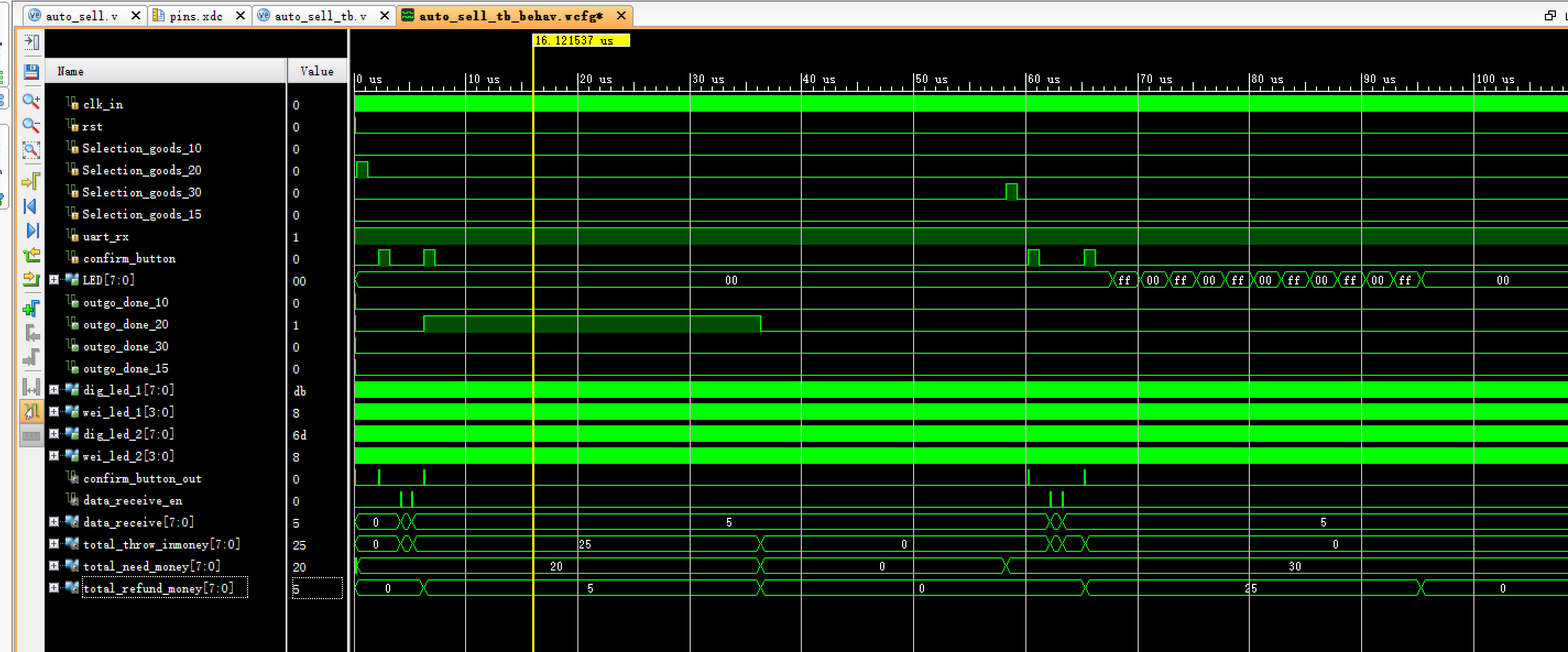The height and width of the screenshot is (652, 1568).
Task: Click dig_led_2 value 6d
Action: click(x=300, y=435)
